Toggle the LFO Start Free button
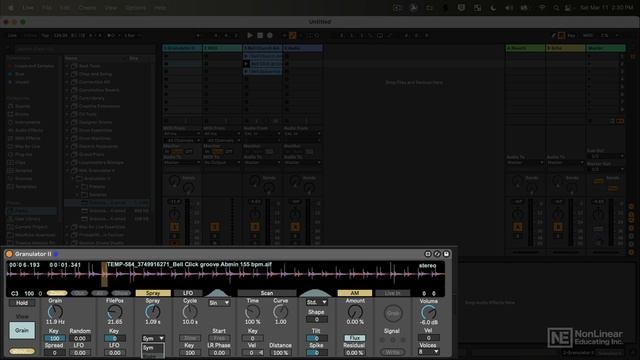 click(219, 338)
